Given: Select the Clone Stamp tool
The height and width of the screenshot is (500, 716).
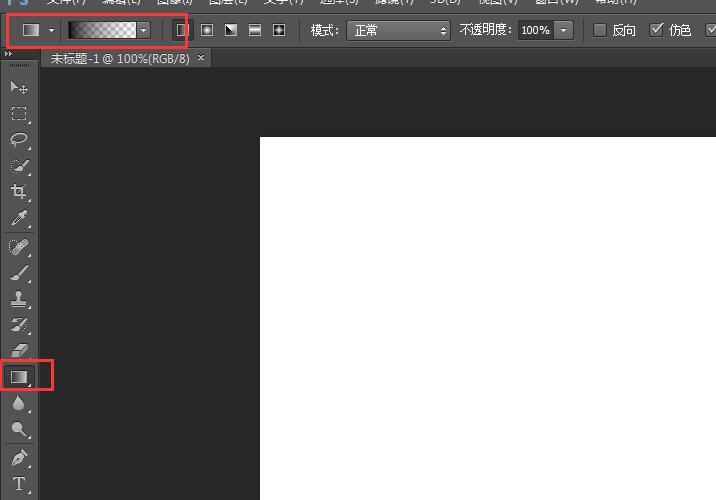Looking at the screenshot, I should click(19, 299).
